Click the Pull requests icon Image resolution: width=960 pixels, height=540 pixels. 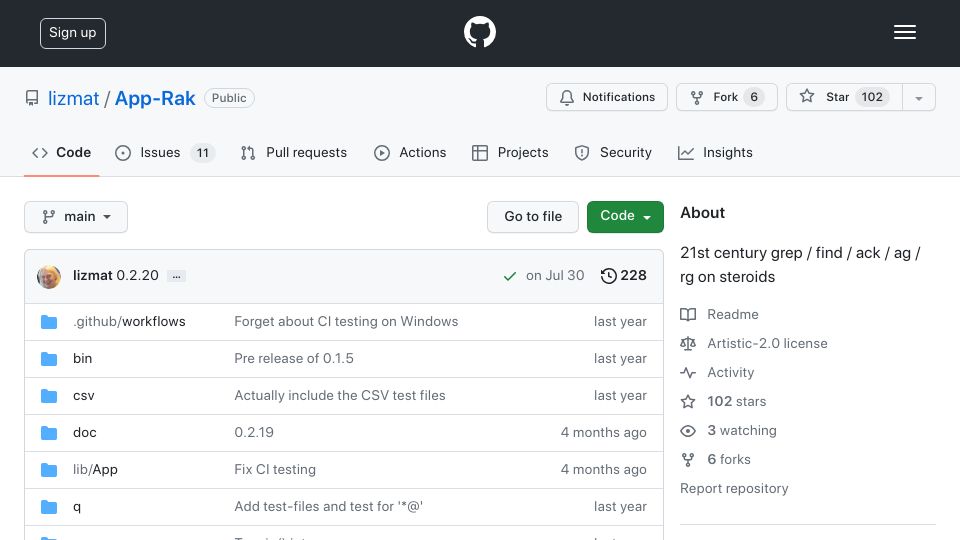pos(248,153)
